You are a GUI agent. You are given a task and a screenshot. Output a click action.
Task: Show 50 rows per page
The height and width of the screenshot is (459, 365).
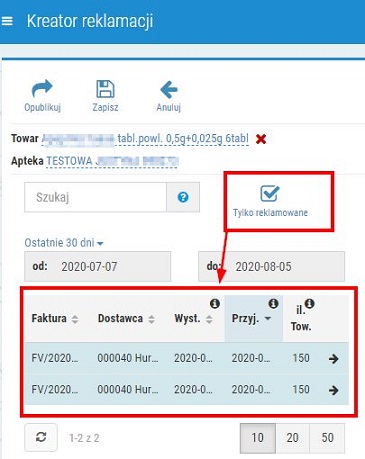coord(327,438)
